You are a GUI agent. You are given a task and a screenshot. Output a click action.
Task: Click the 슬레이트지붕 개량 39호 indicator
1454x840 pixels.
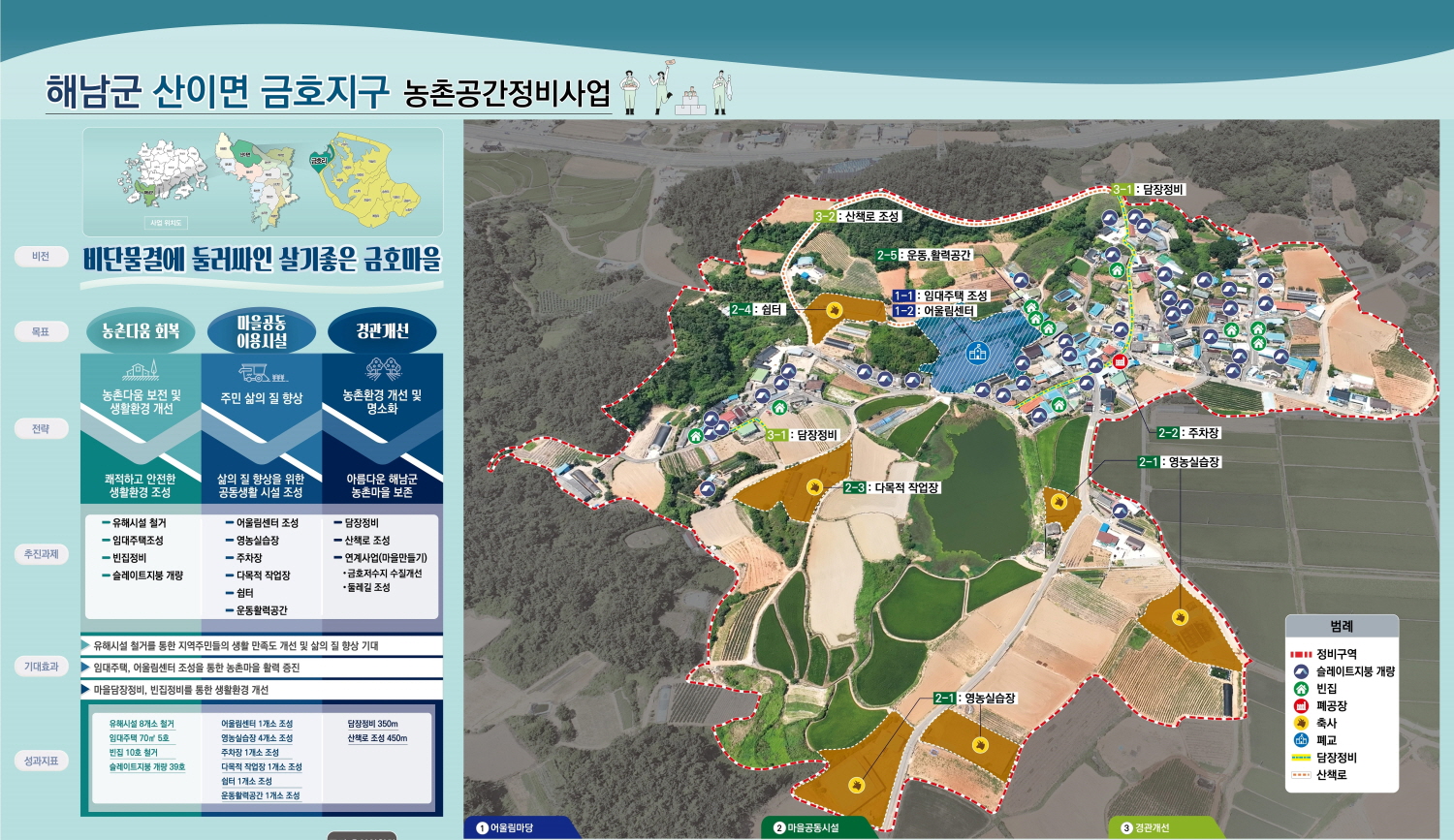[x=147, y=766]
